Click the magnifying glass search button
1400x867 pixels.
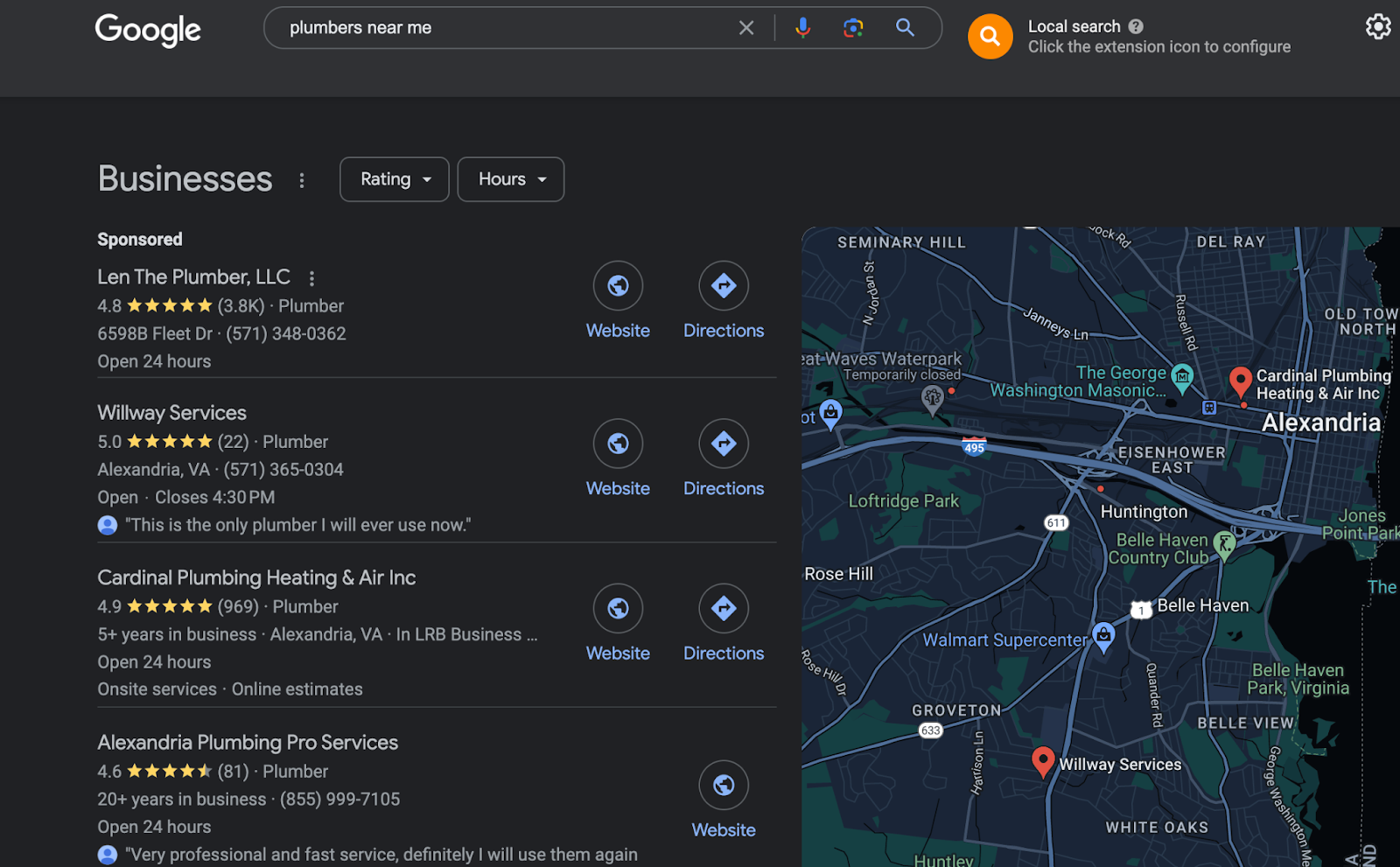pyautogui.click(x=905, y=28)
